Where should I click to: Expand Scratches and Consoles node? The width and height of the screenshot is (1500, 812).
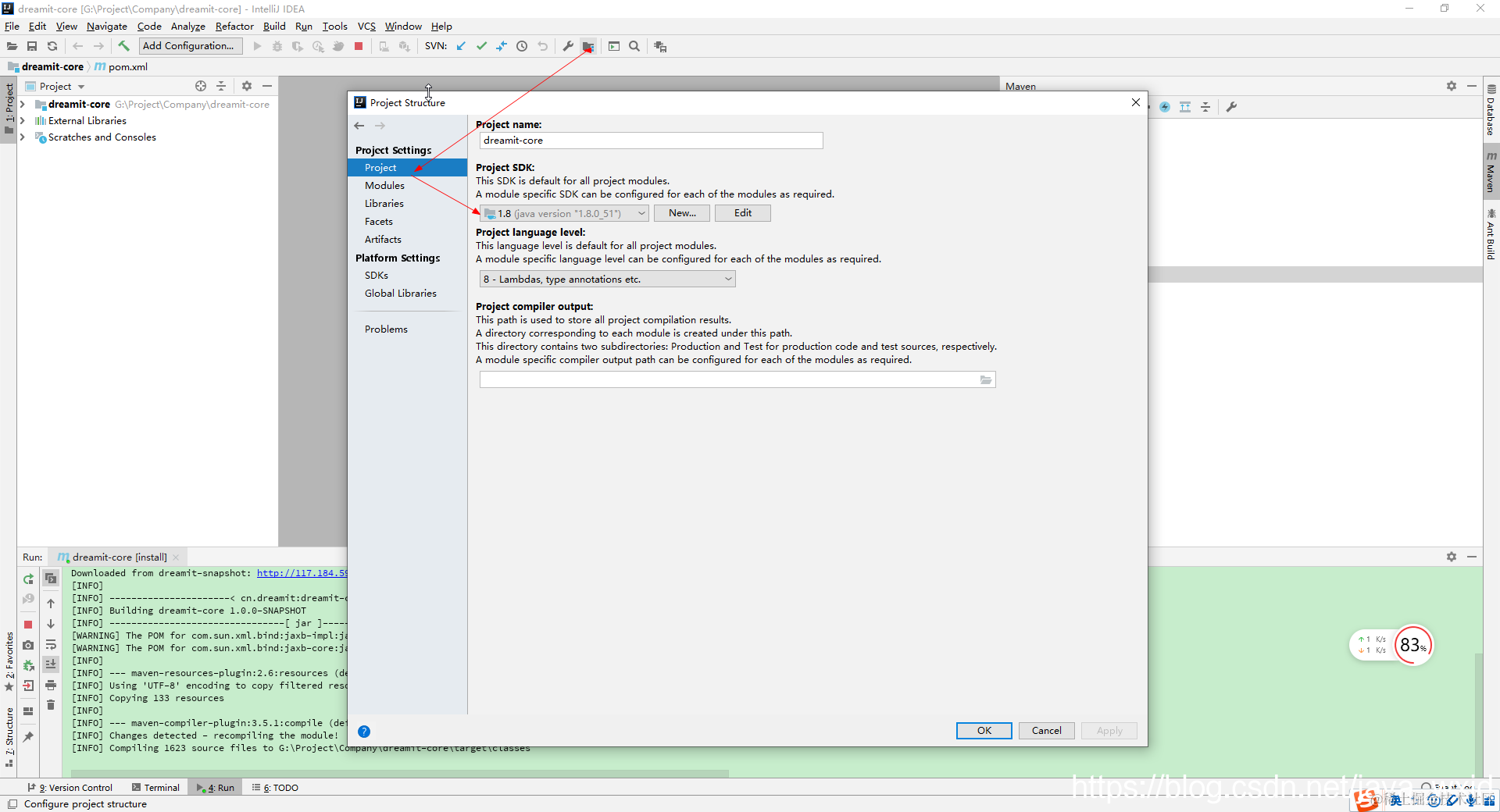(x=23, y=137)
